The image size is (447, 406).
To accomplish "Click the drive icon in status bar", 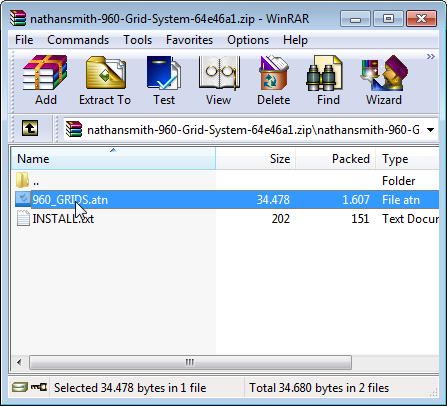I will tap(20, 387).
